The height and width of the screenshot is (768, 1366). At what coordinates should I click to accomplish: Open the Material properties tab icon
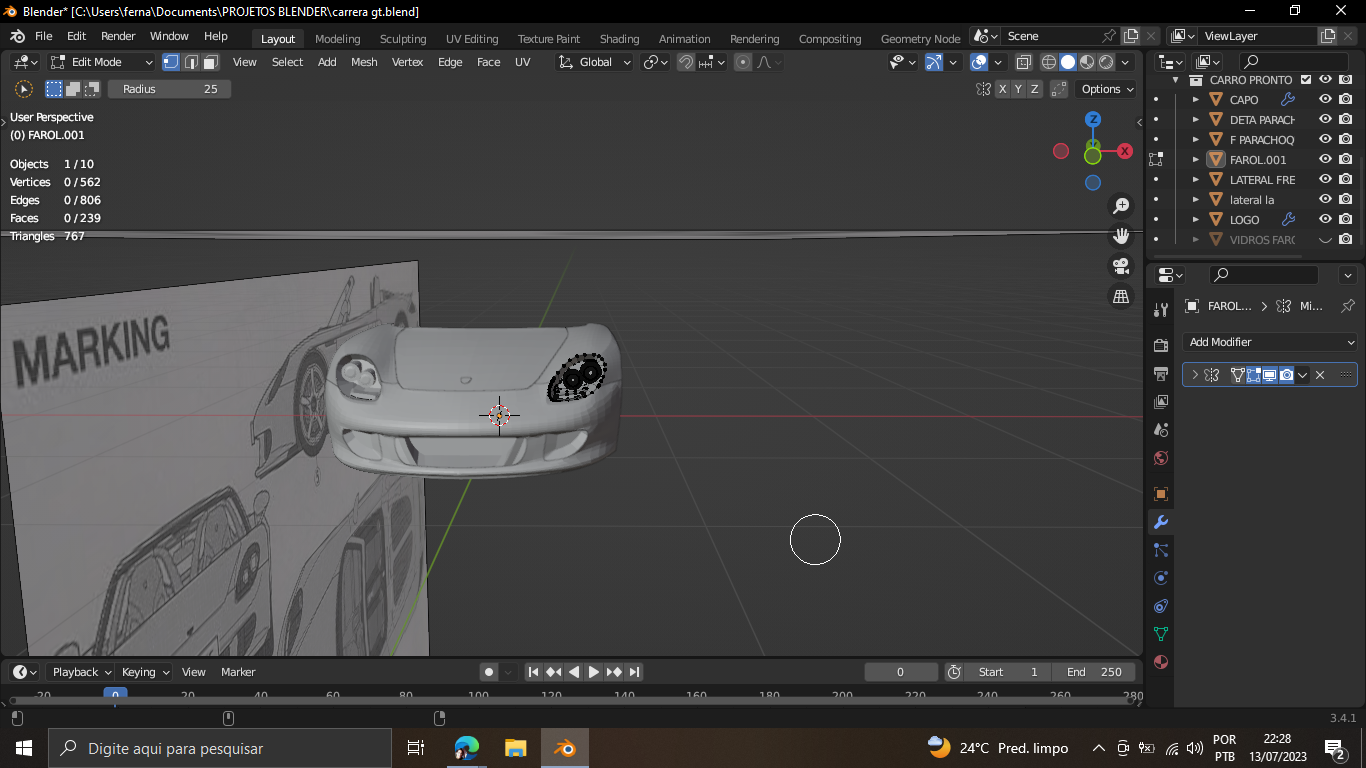pos(1161,662)
